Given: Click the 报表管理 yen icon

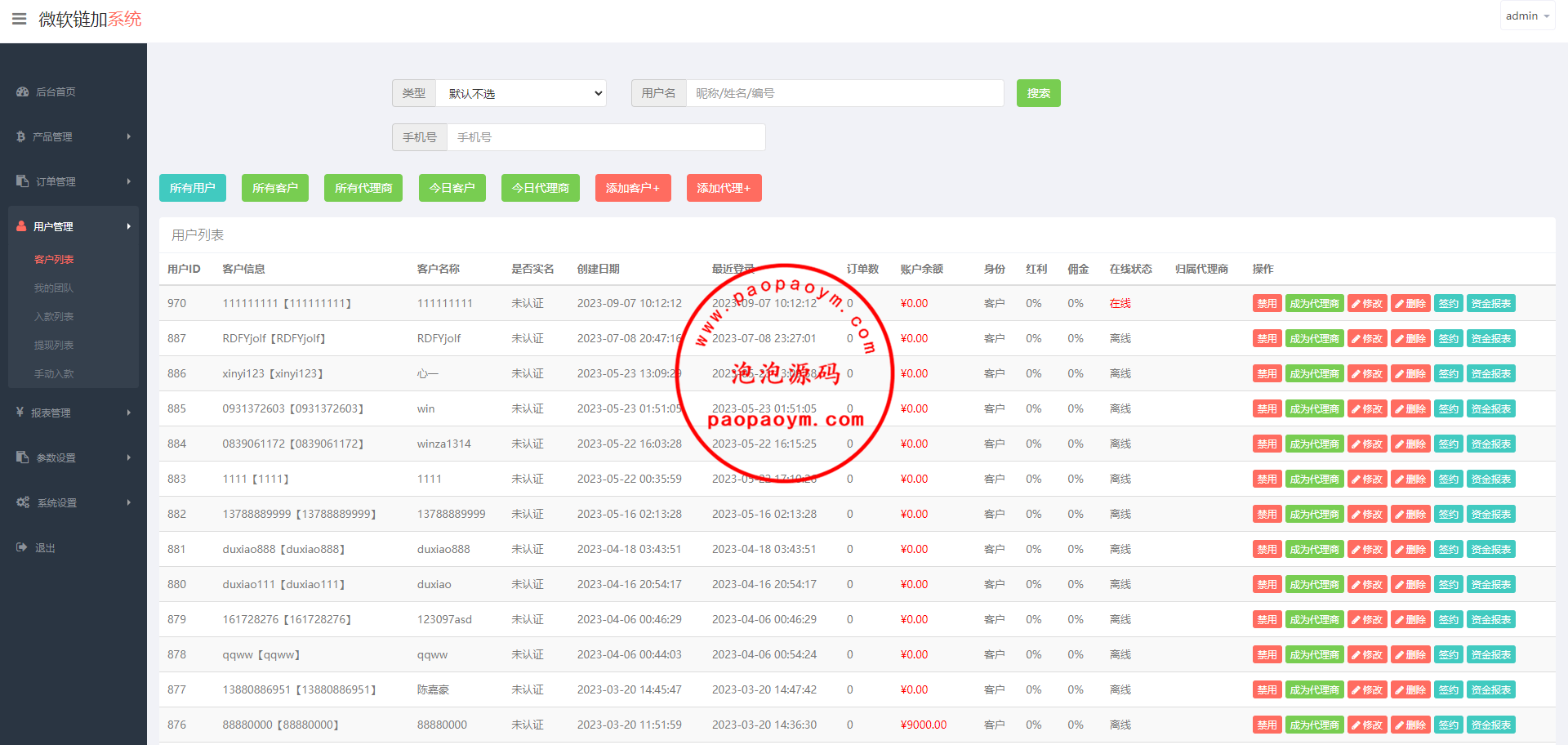Looking at the screenshot, I should point(20,413).
